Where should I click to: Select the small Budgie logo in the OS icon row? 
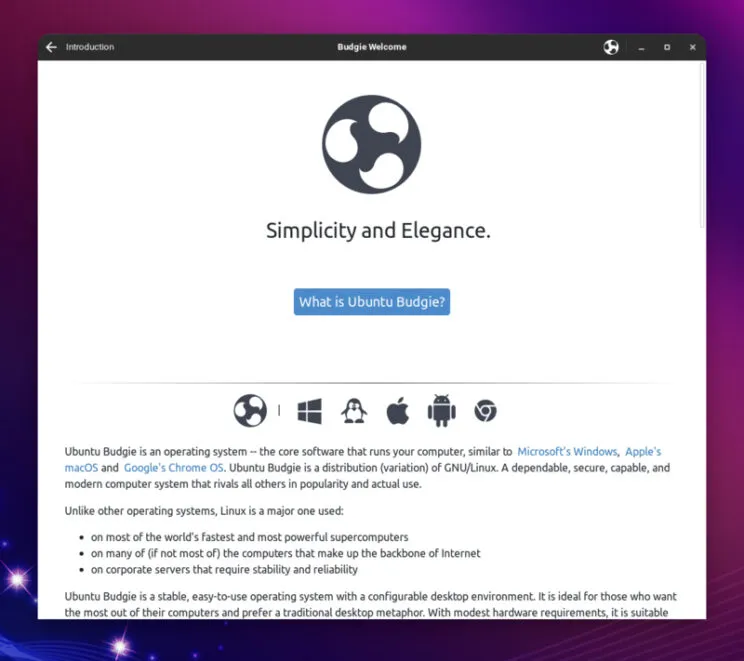(x=250, y=410)
